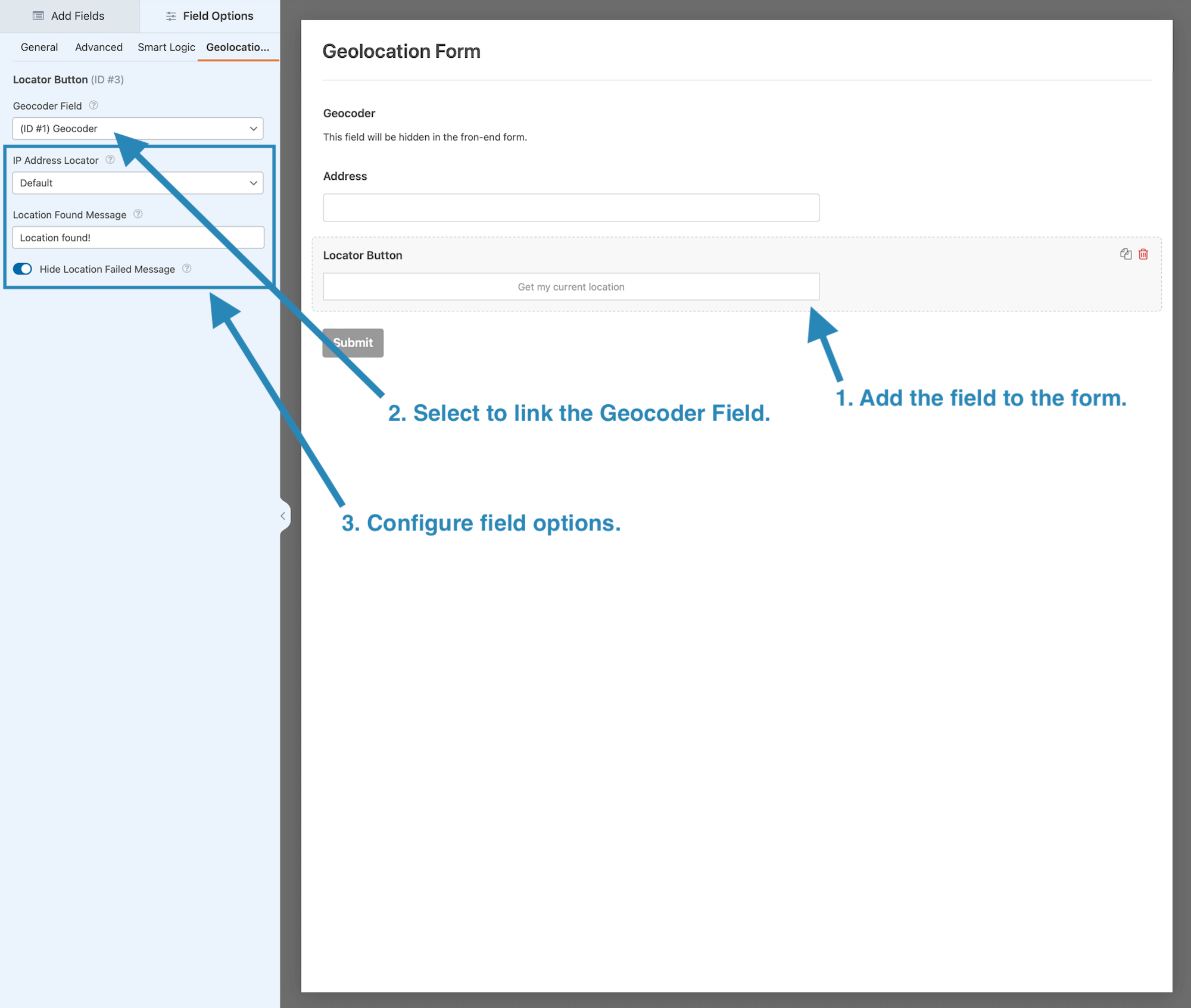The height and width of the screenshot is (1008, 1191).
Task: Click the Locator Button field label
Action: pyautogui.click(x=363, y=255)
